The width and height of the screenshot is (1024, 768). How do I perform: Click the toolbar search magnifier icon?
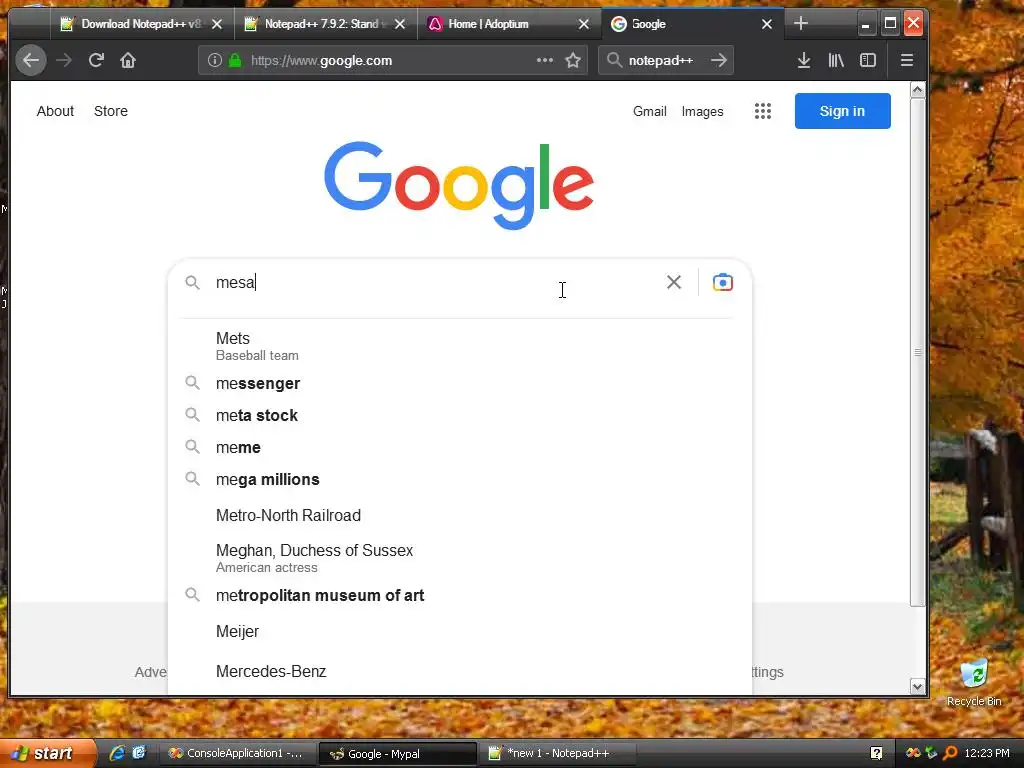point(614,61)
